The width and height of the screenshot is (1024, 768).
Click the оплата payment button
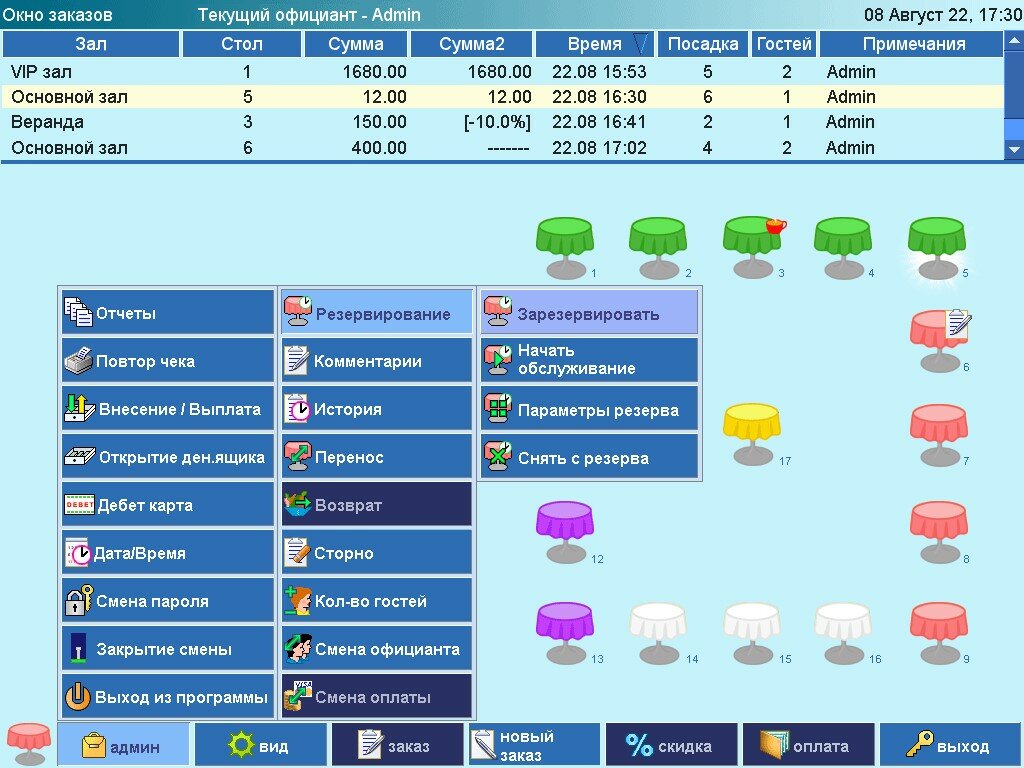(808, 745)
